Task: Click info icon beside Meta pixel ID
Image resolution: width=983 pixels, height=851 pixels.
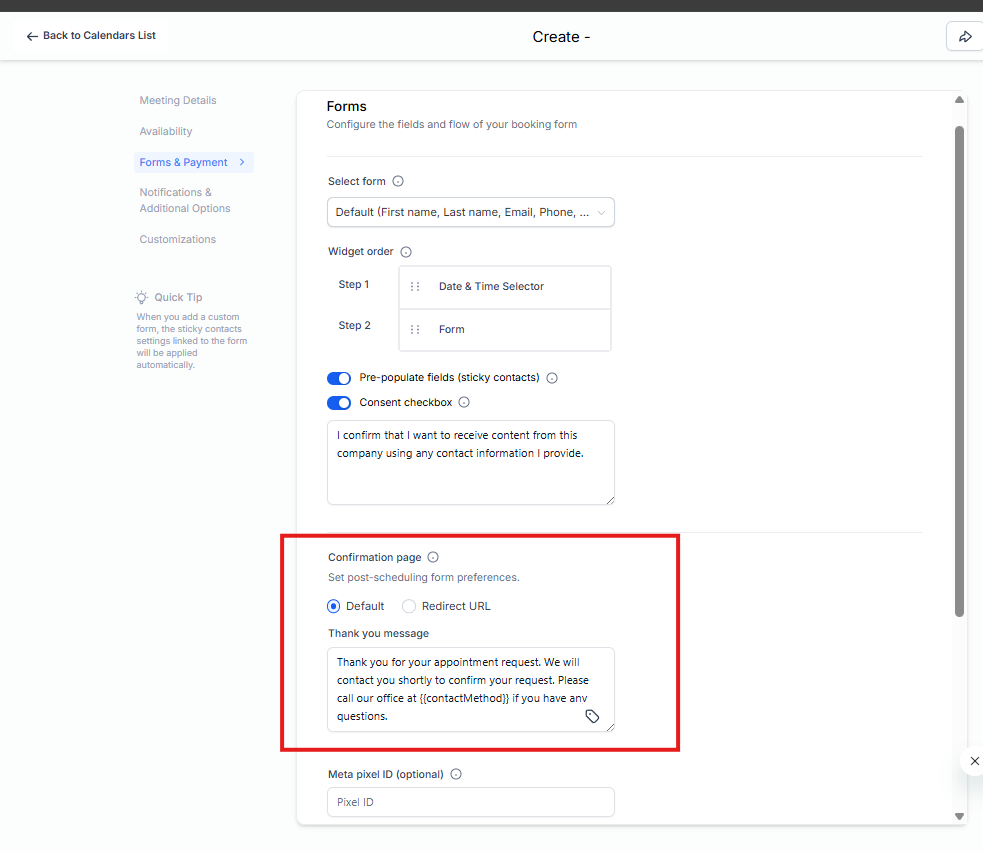Action: [456, 774]
